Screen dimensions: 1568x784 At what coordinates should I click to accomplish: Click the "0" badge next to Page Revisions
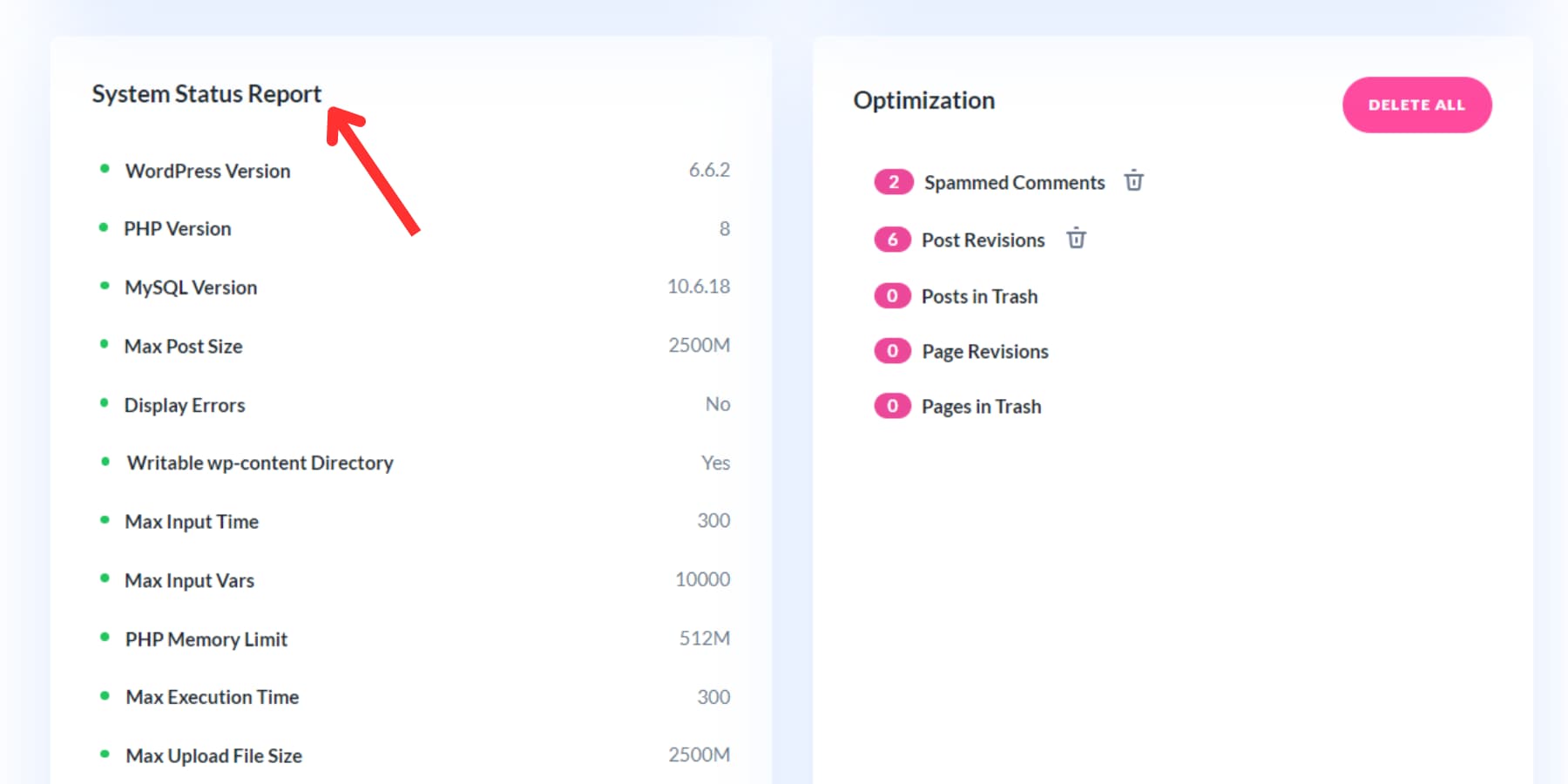coord(892,350)
